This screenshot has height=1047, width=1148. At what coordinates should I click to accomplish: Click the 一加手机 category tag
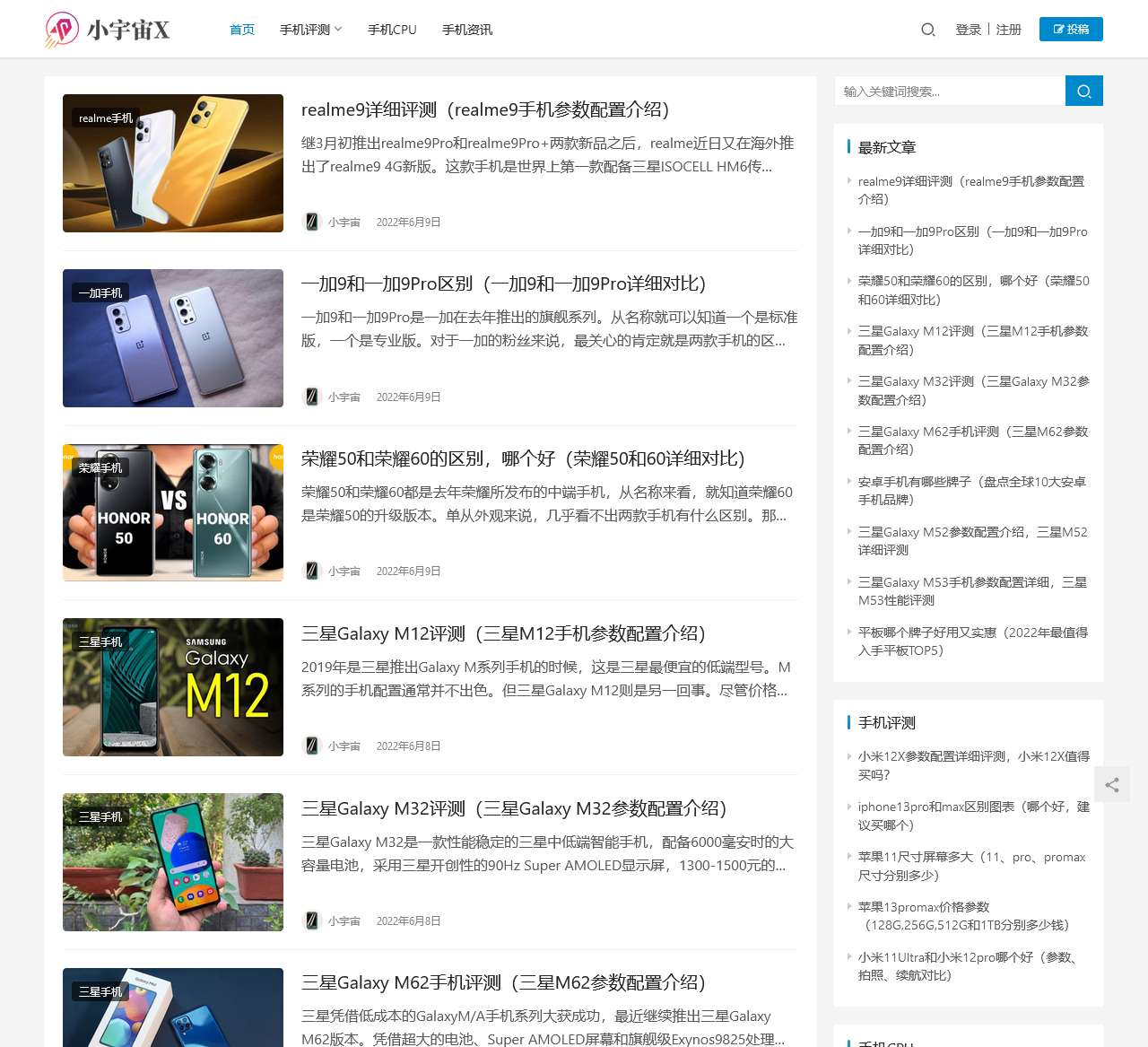(x=100, y=292)
